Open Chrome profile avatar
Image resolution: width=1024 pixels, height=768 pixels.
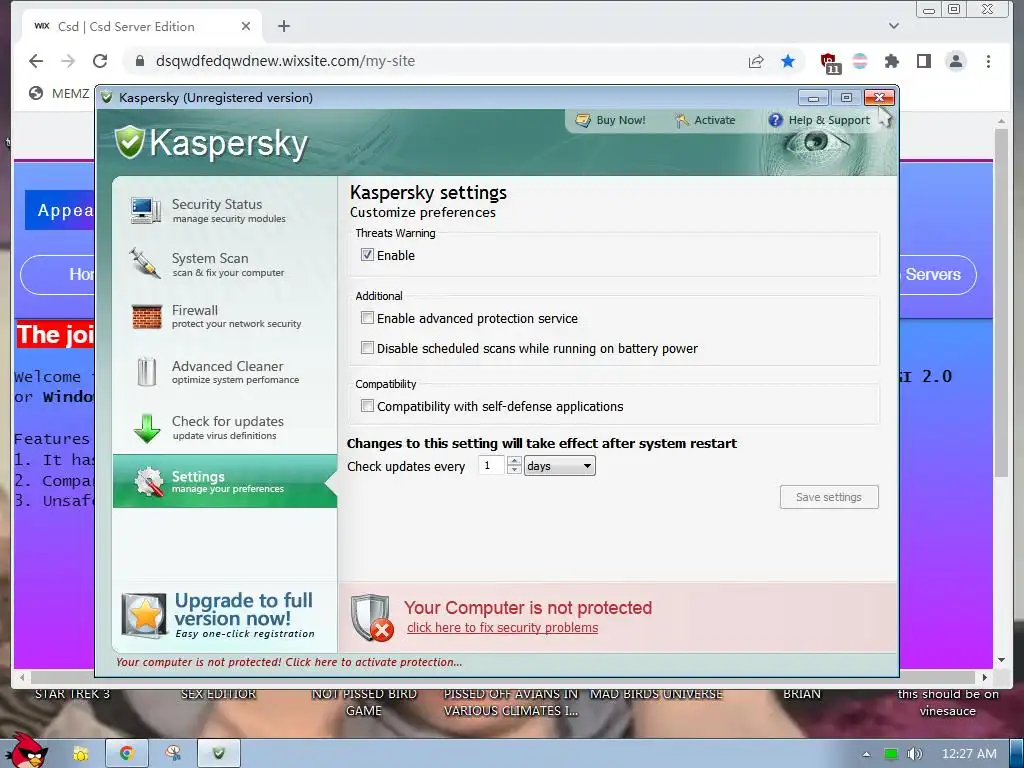tap(955, 61)
